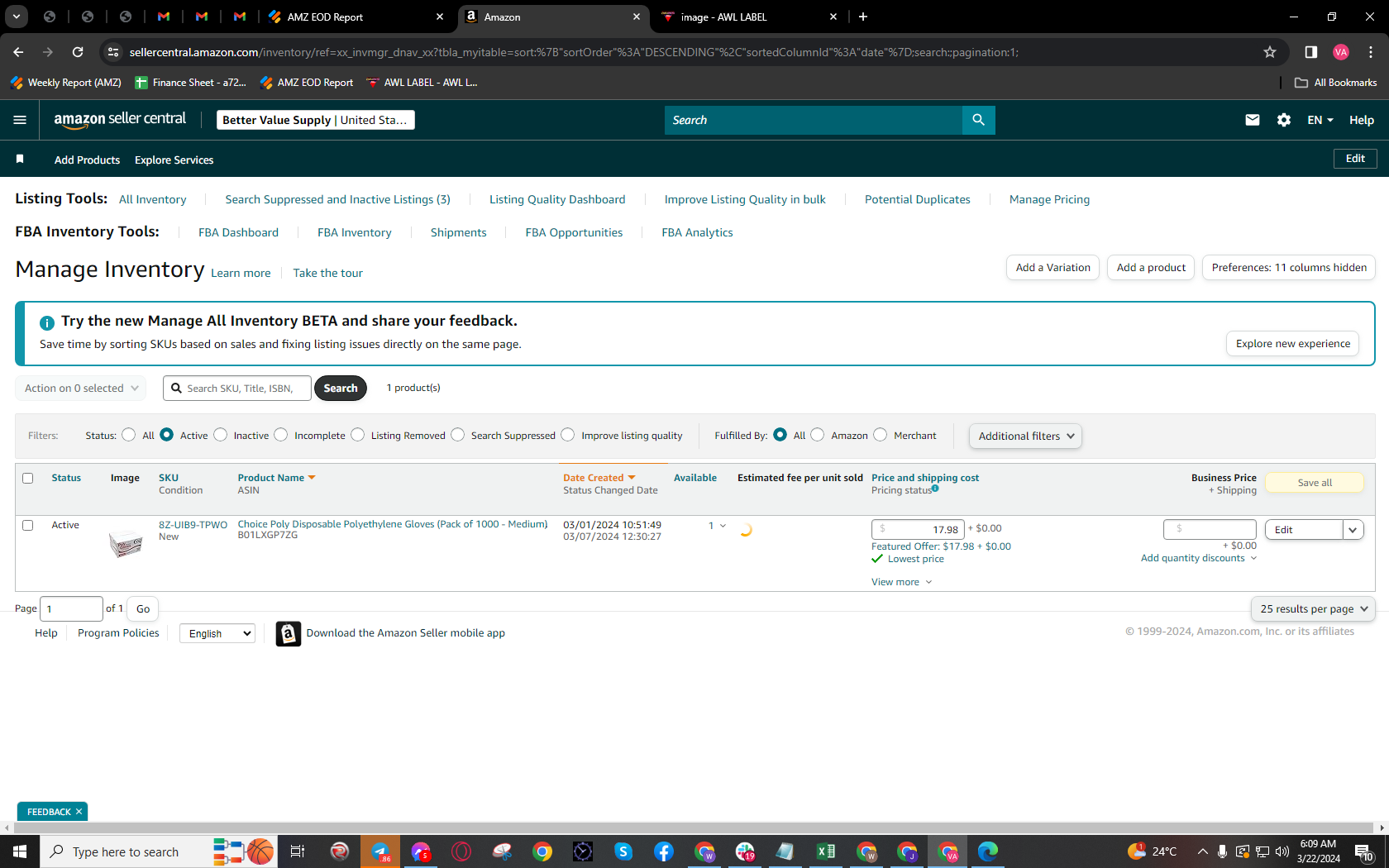Check the row checkbox for SKU 8Z-UIB9-TPWO
The width and height of the screenshot is (1389, 868).
(x=28, y=525)
